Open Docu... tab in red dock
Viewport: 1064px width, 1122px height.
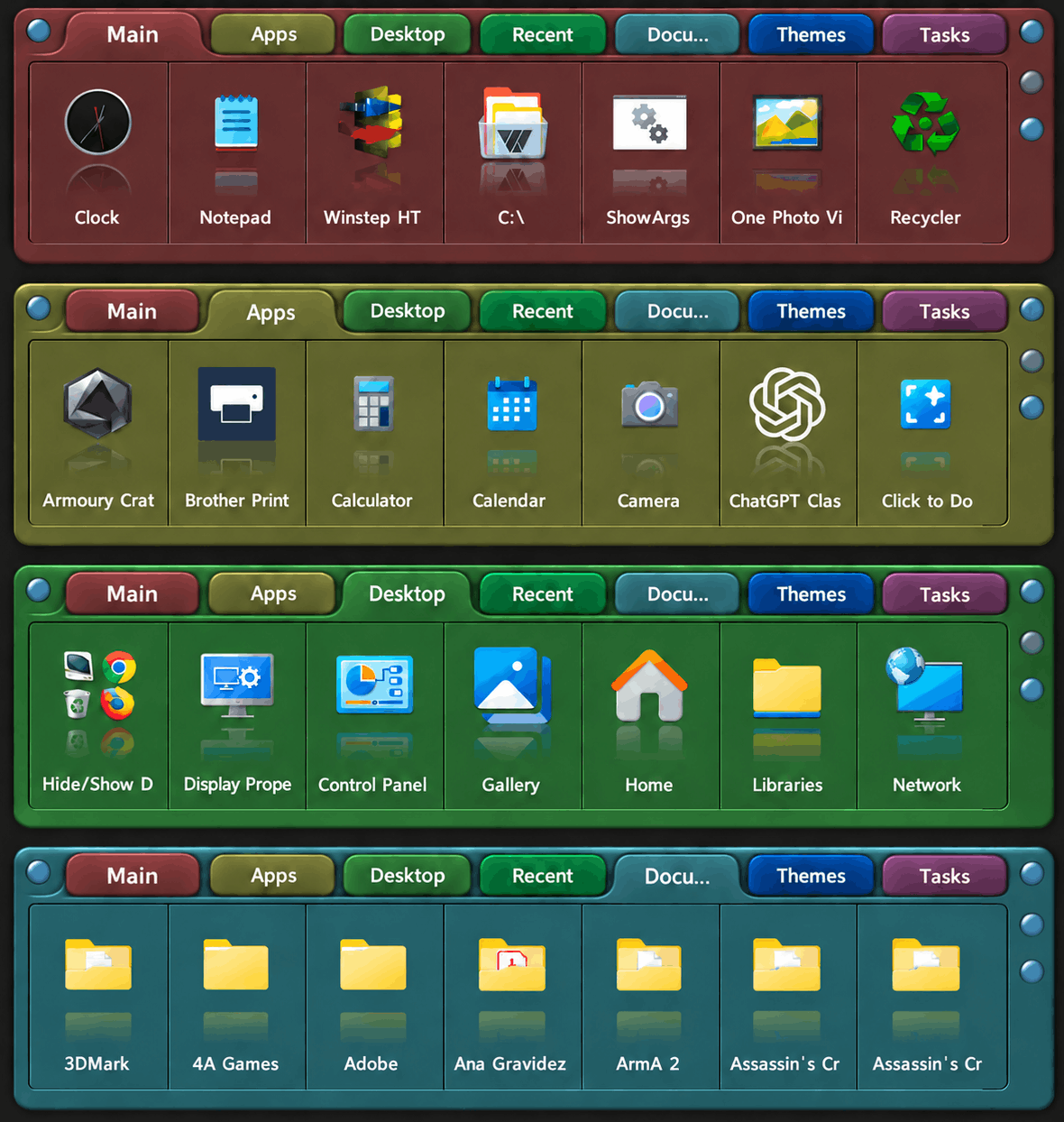(x=677, y=35)
